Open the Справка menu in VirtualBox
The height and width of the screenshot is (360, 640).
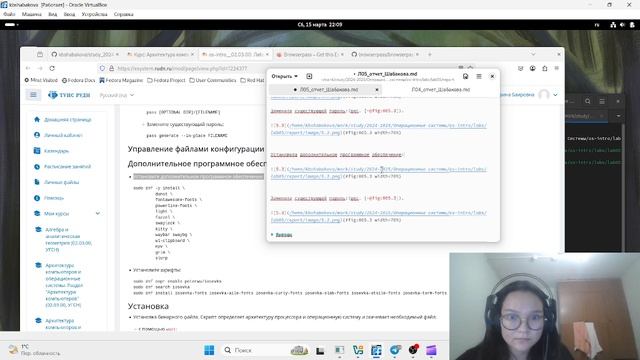click(124, 14)
